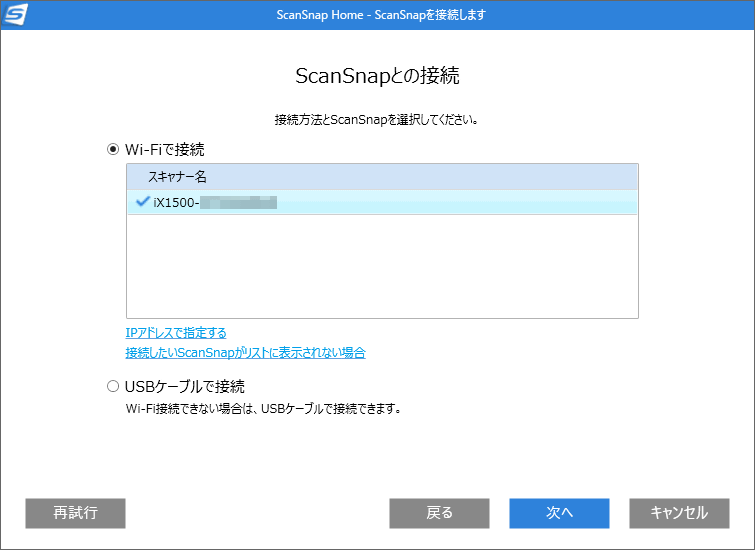
Task: Cancel setup with the キャンセル button
Action: tap(679, 513)
